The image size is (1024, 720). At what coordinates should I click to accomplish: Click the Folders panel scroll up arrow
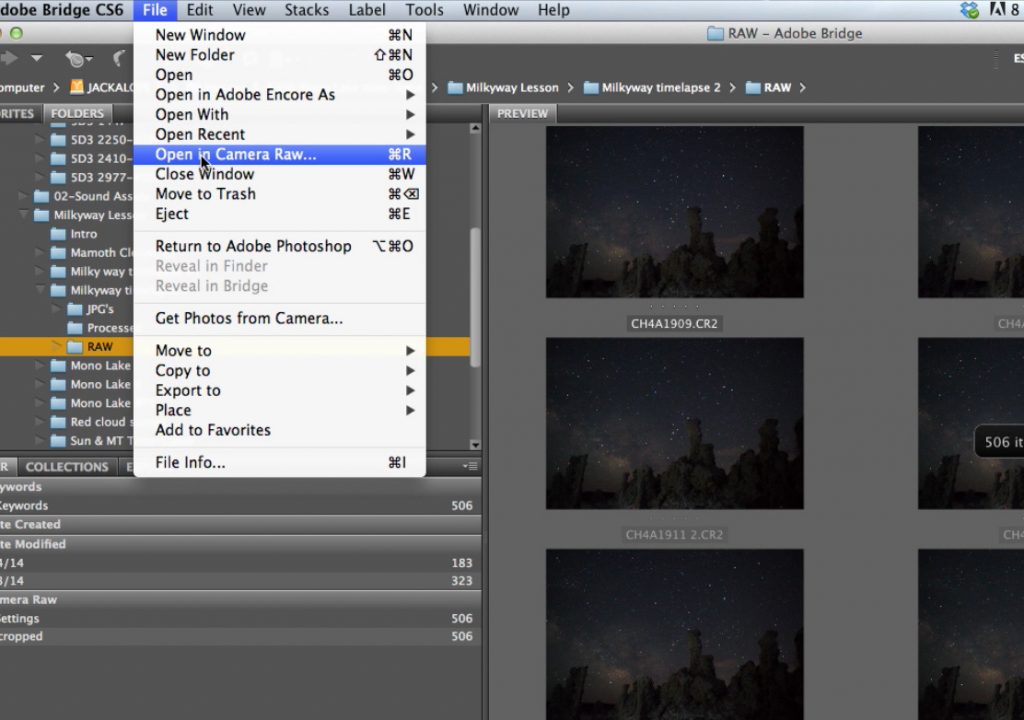click(475, 129)
